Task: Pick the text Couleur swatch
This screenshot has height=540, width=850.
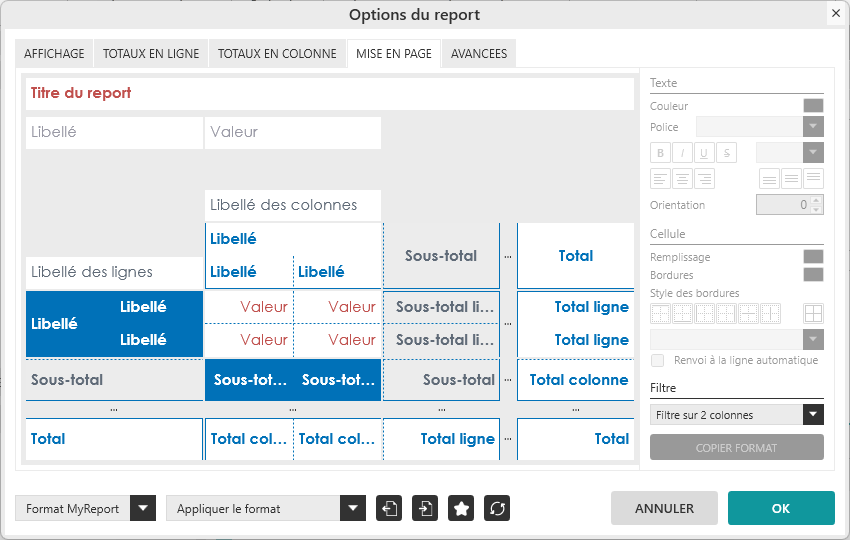Action: [x=813, y=106]
